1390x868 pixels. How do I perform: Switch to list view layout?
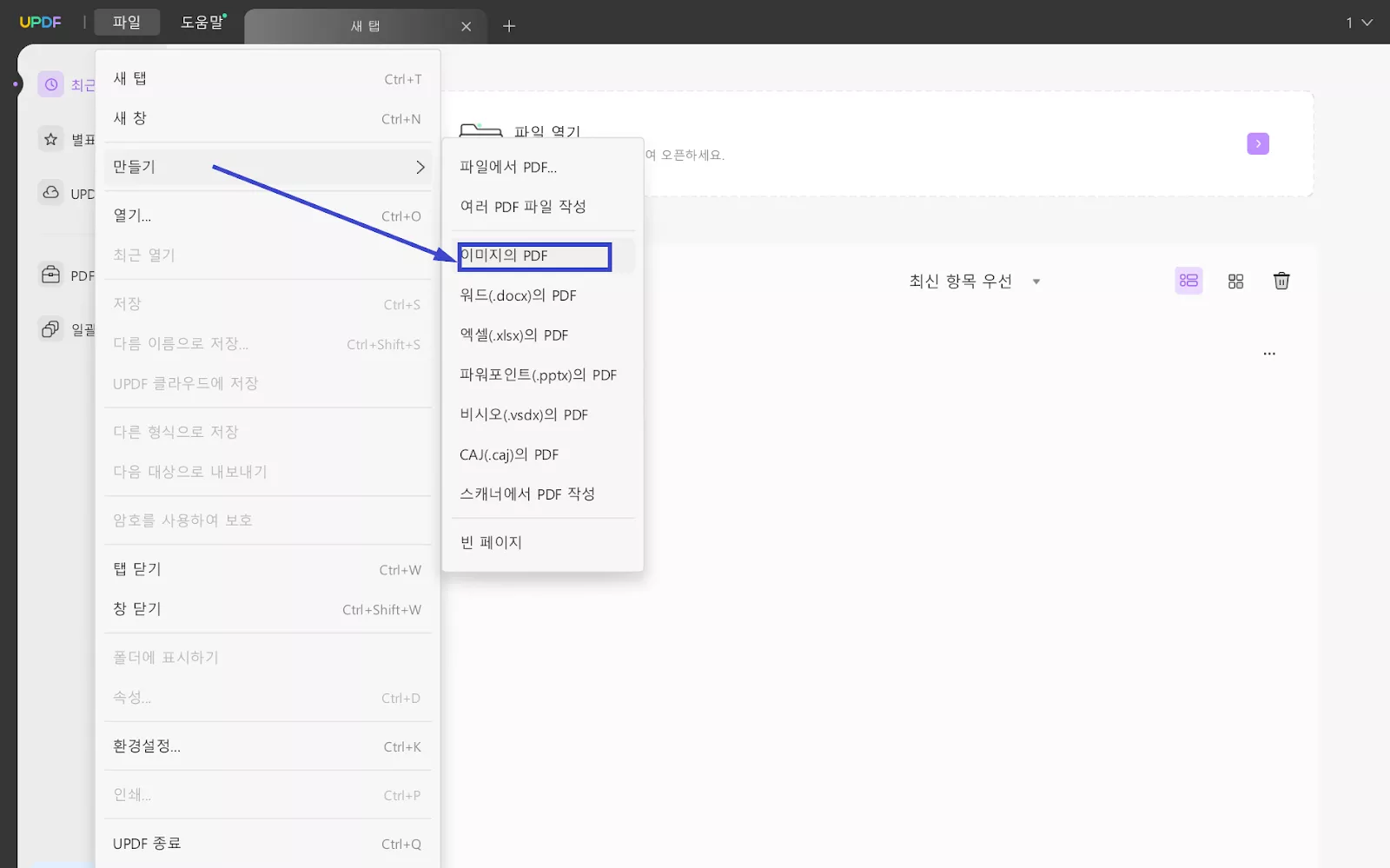point(1188,281)
